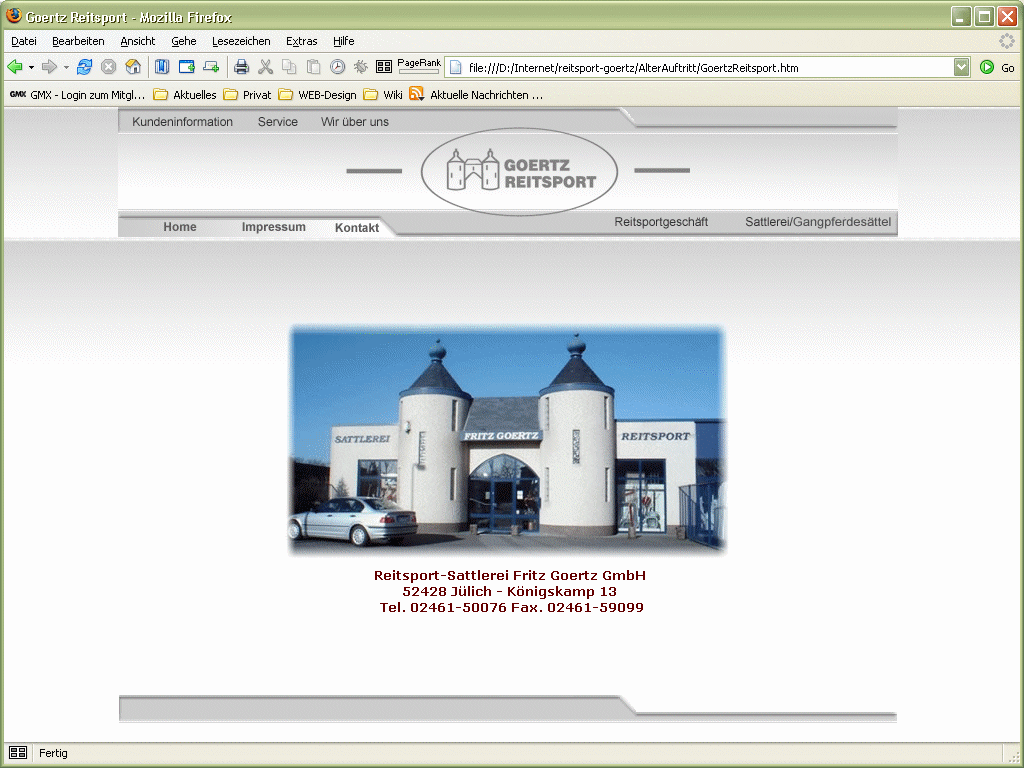Open a new tab with plus icon
Screen dimensions: 1024x768
[x=210, y=67]
